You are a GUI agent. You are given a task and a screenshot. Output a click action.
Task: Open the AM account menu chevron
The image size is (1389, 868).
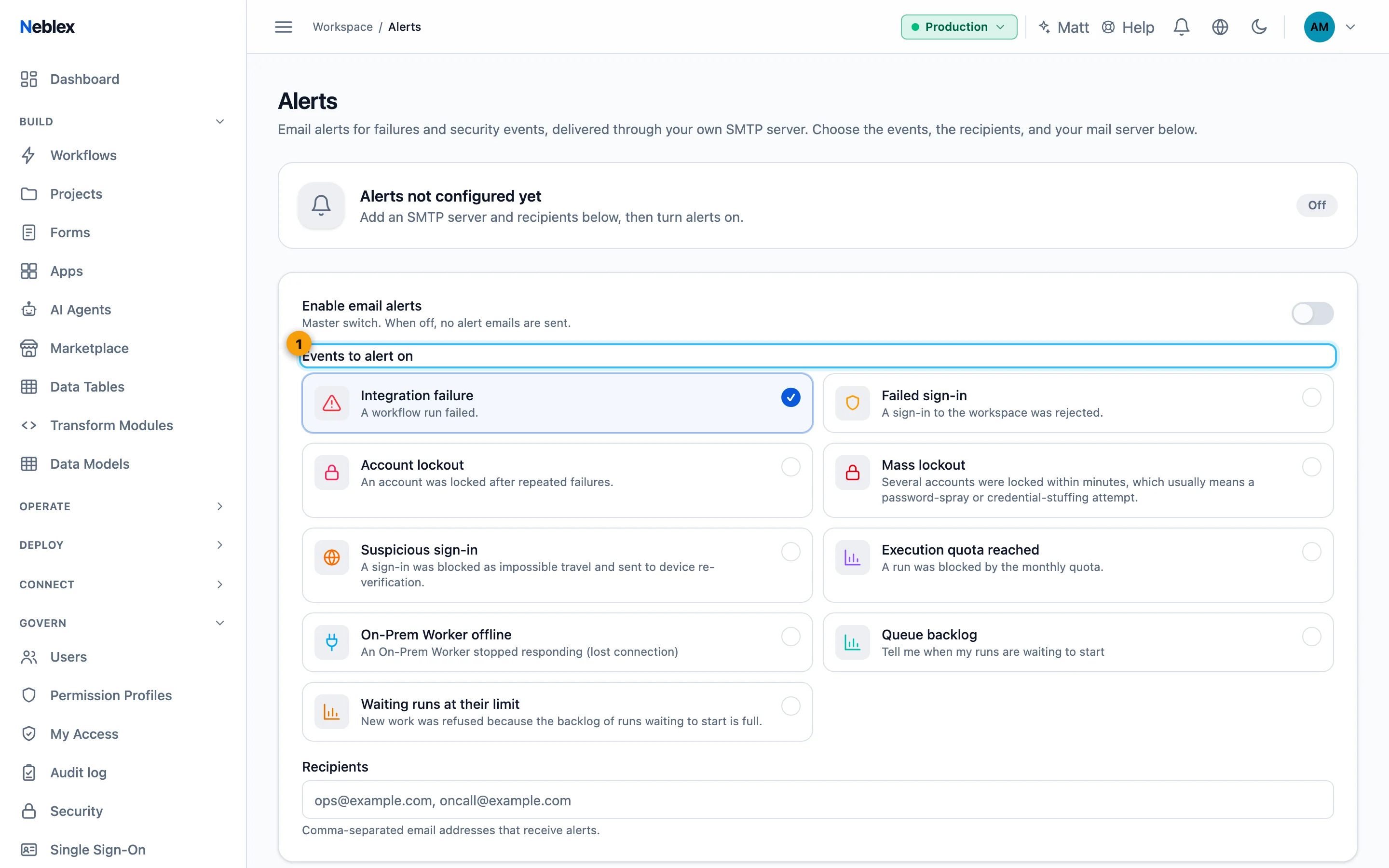coord(1350,27)
